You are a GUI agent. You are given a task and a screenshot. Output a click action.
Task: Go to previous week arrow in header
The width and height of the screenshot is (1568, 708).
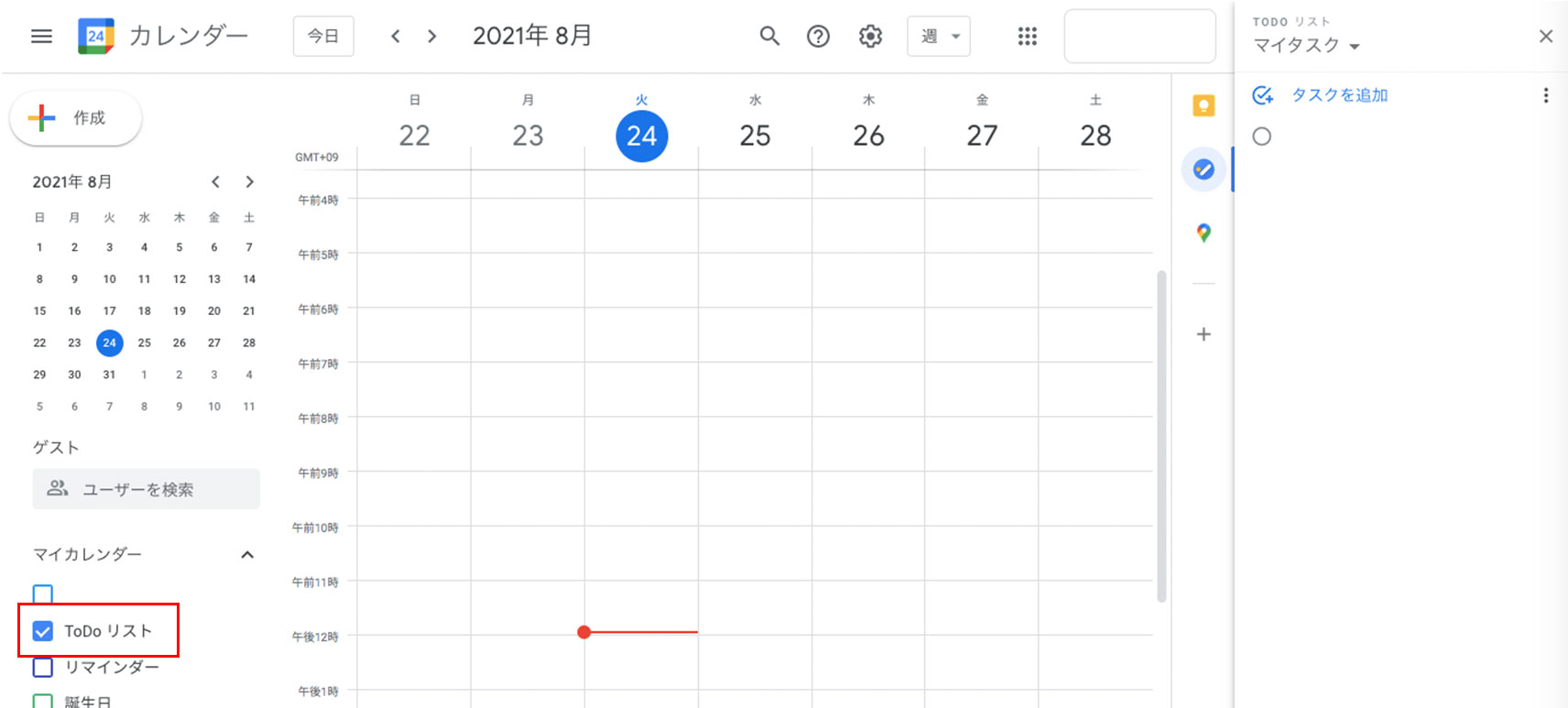[396, 37]
